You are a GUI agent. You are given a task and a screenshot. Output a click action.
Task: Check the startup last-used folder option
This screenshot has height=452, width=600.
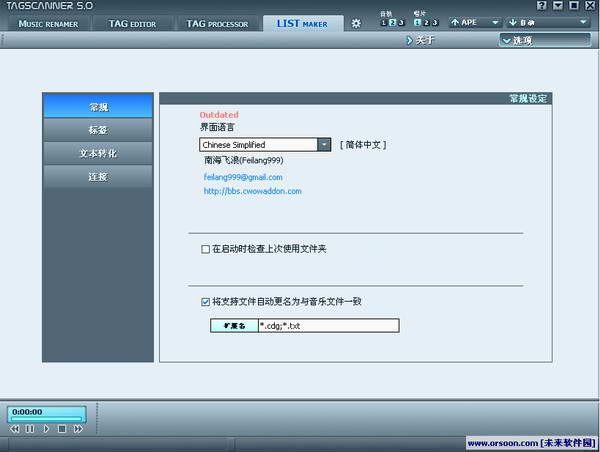pyautogui.click(x=205, y=250)
